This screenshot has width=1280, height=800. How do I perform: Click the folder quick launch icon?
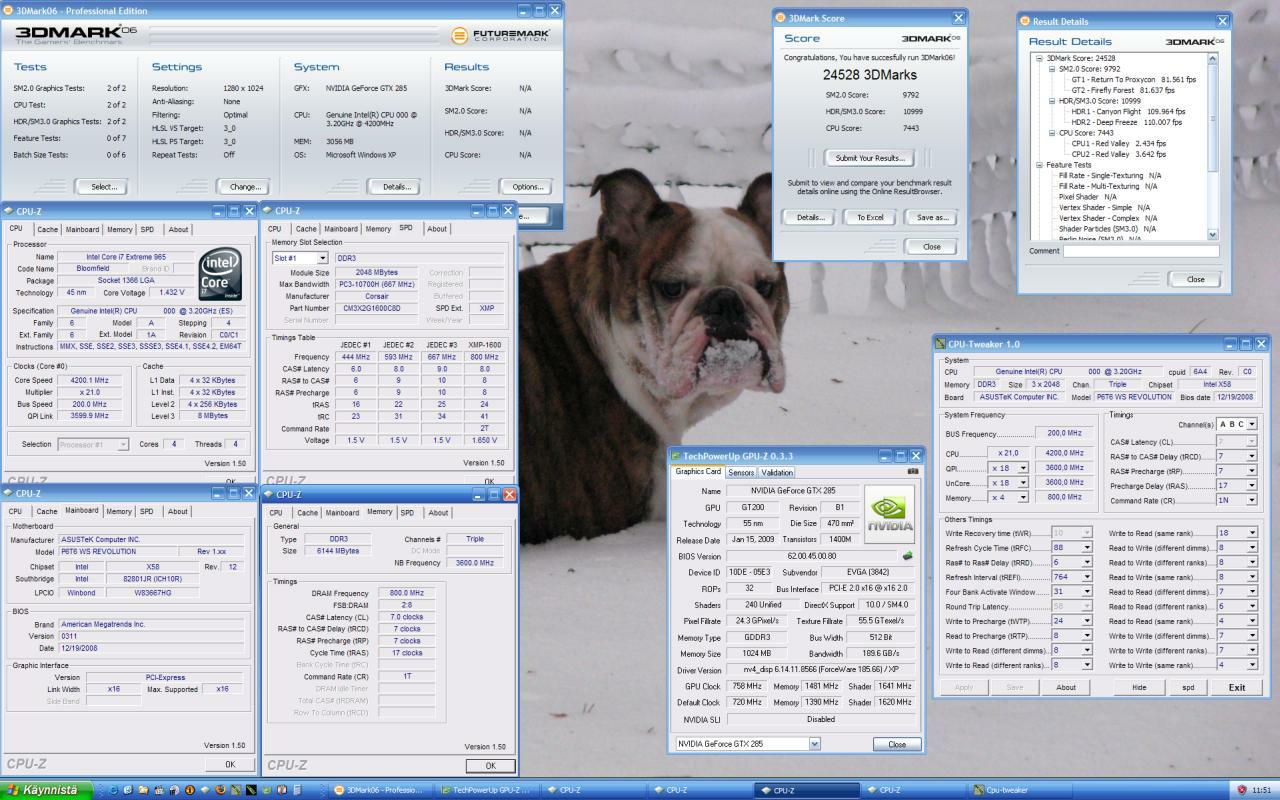tap(144, 790)
